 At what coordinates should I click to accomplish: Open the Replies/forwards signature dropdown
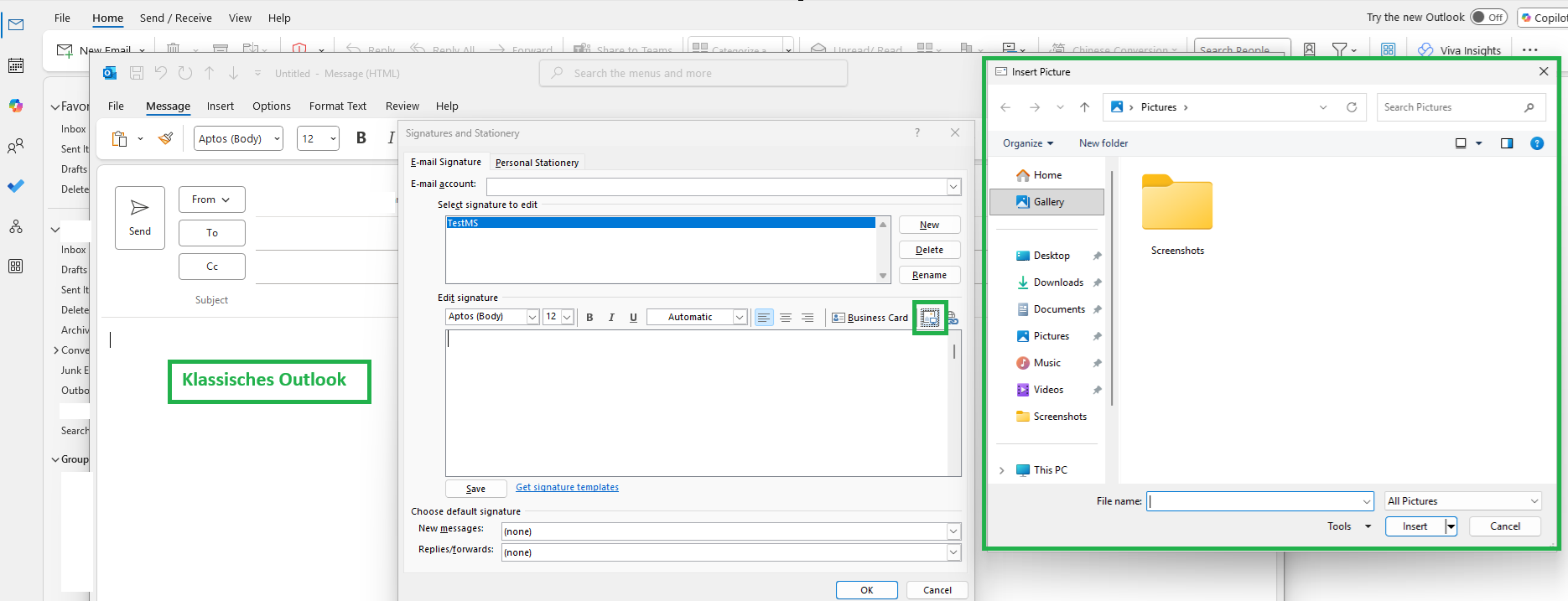coord(953,552)
